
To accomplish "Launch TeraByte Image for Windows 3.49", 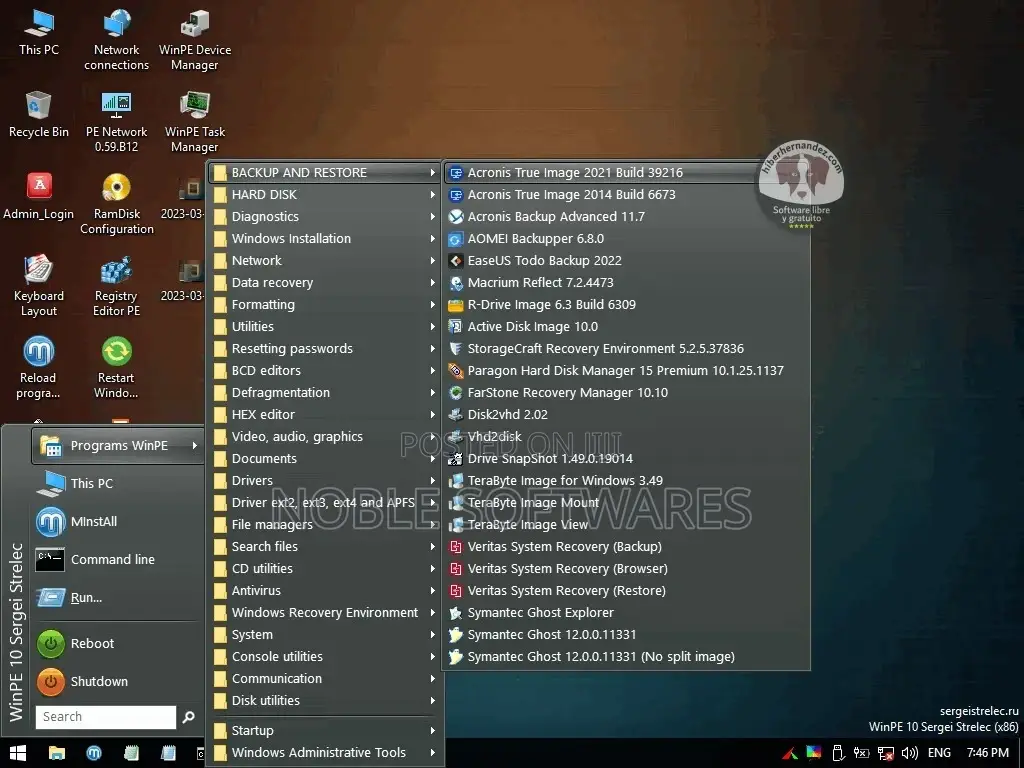I will [x=626, y=481].
